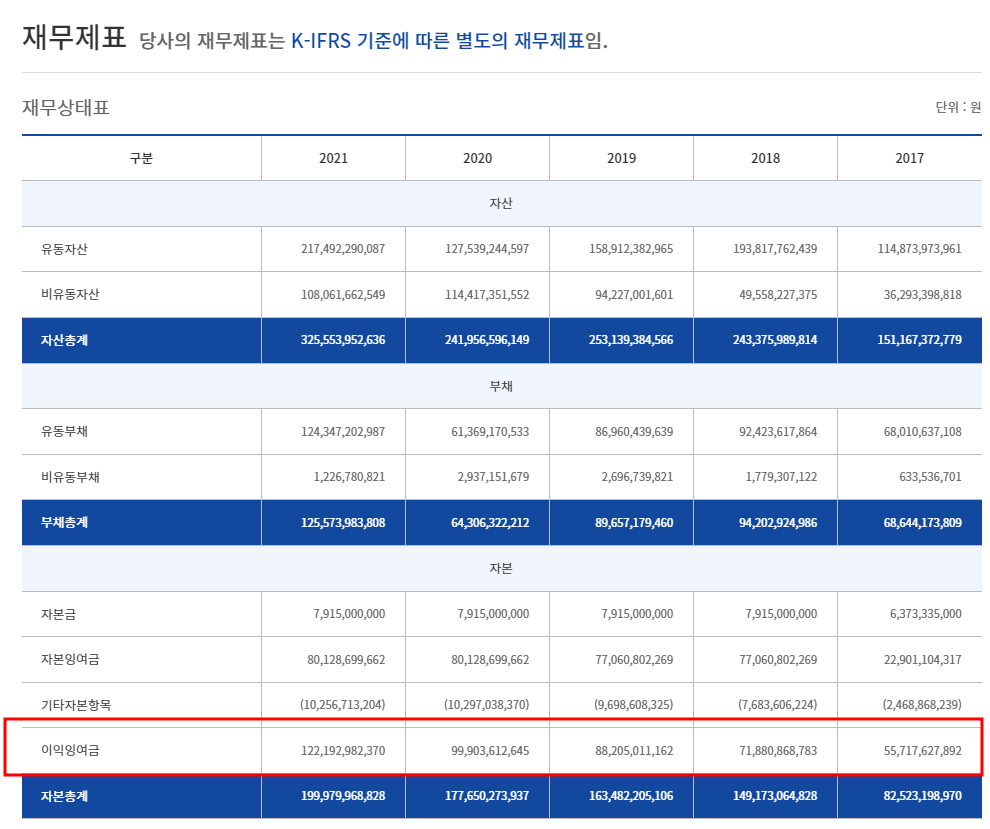
Task: Click retained earnings 122,192,982,370
Action: [343, 750]
